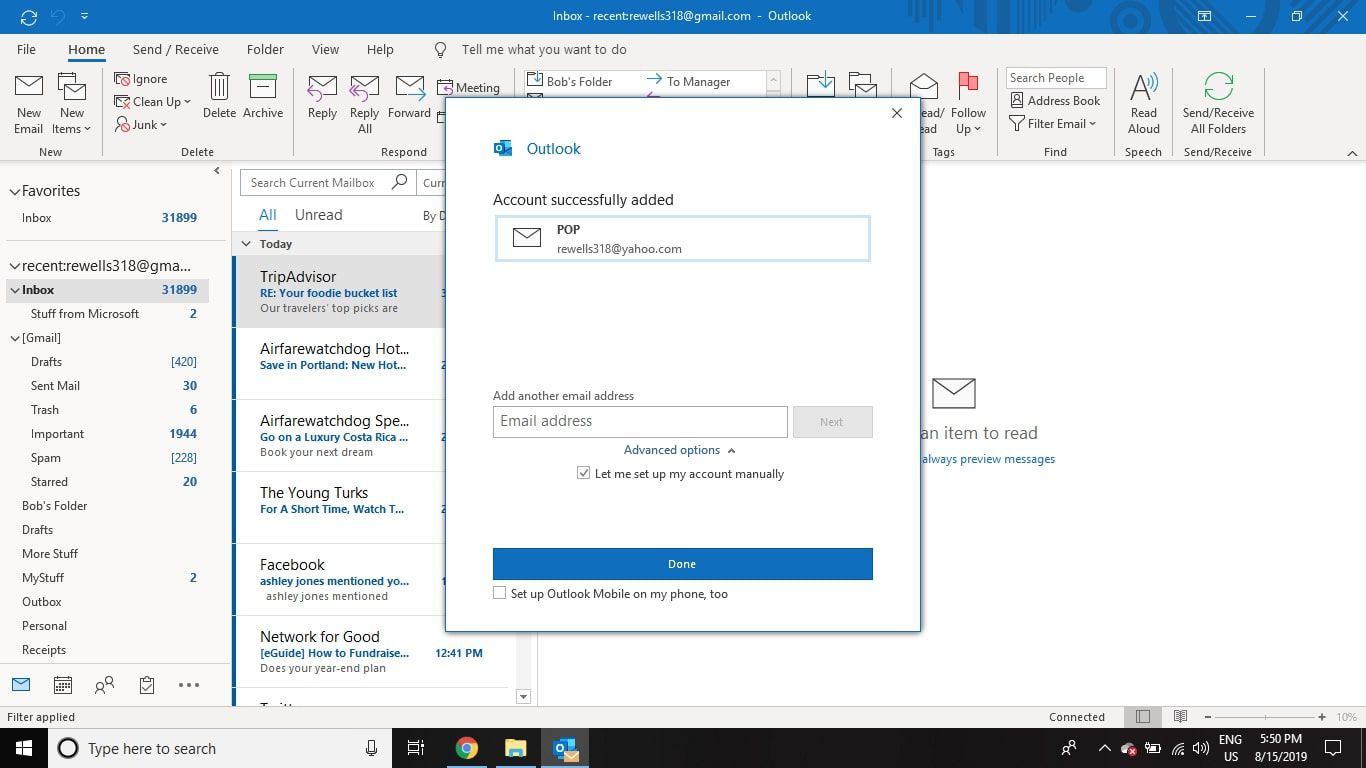Click the Forward icon
This screenshot has width=1366, height=768.
coord(410,88)
